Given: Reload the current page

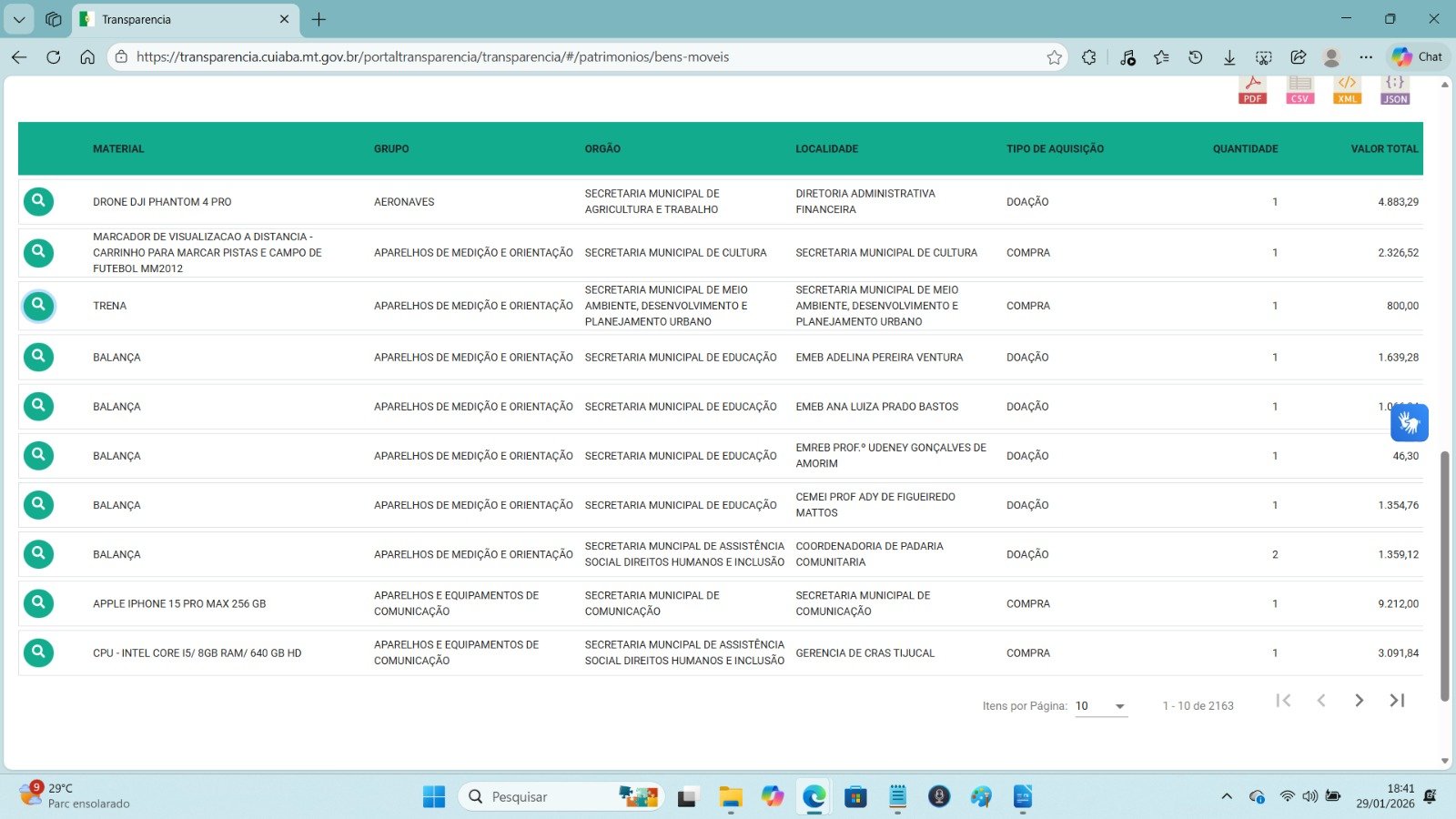Looking at the screenshot, I should tap(54, 57).
